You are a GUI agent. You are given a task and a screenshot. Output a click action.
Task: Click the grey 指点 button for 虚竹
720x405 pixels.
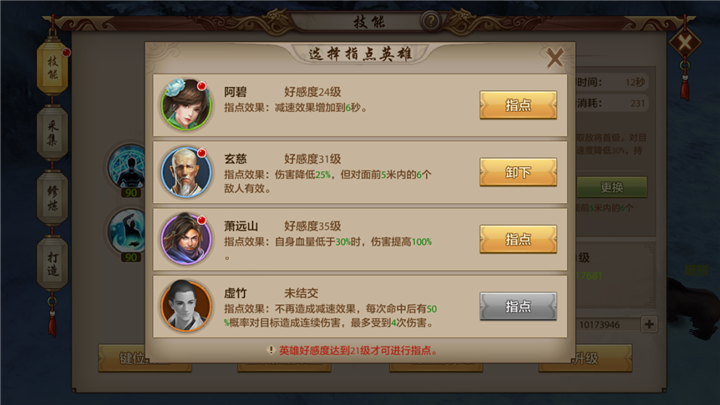[x=518, y=306]
